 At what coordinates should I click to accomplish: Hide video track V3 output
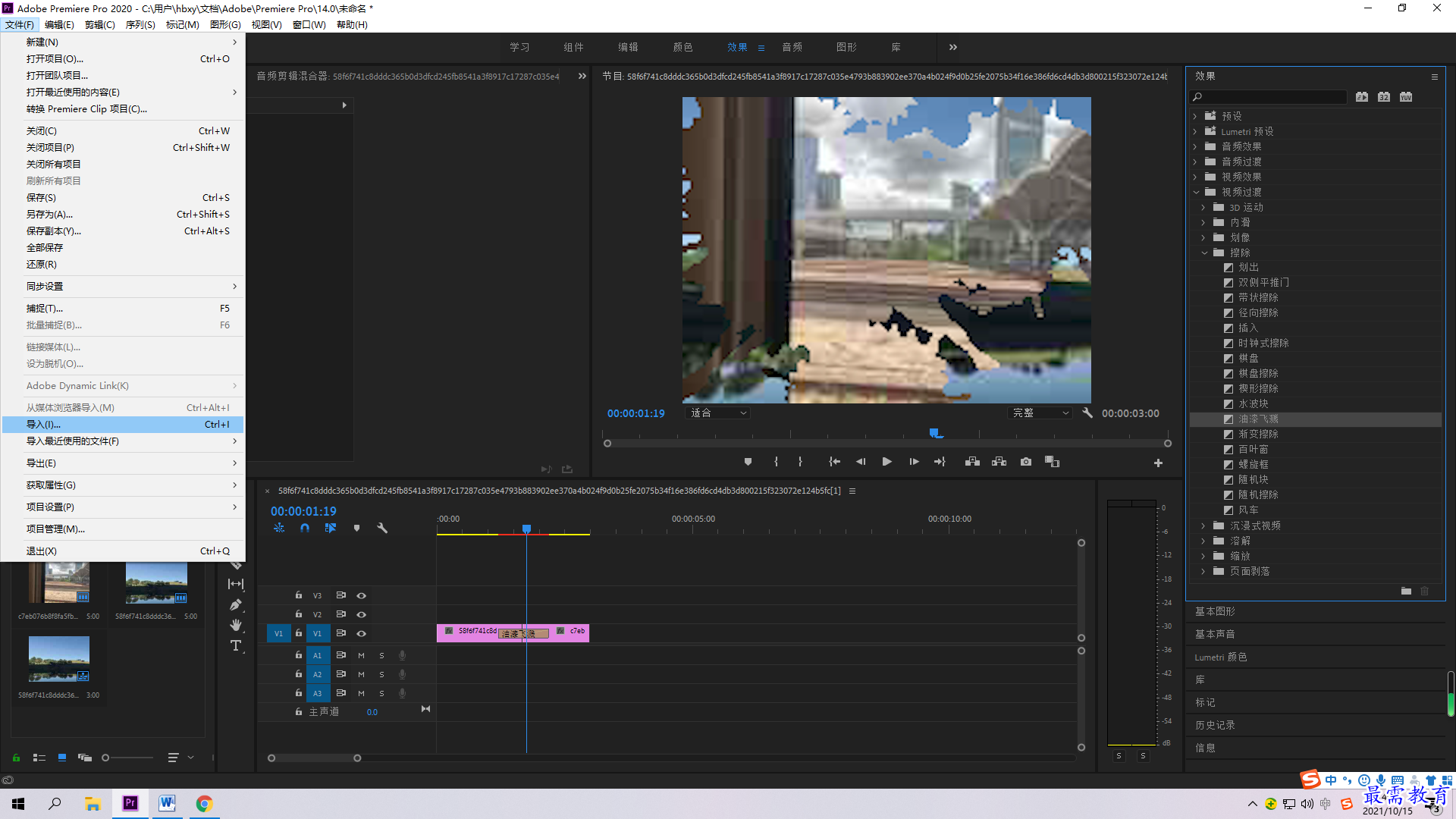click(x=362, y=596)
